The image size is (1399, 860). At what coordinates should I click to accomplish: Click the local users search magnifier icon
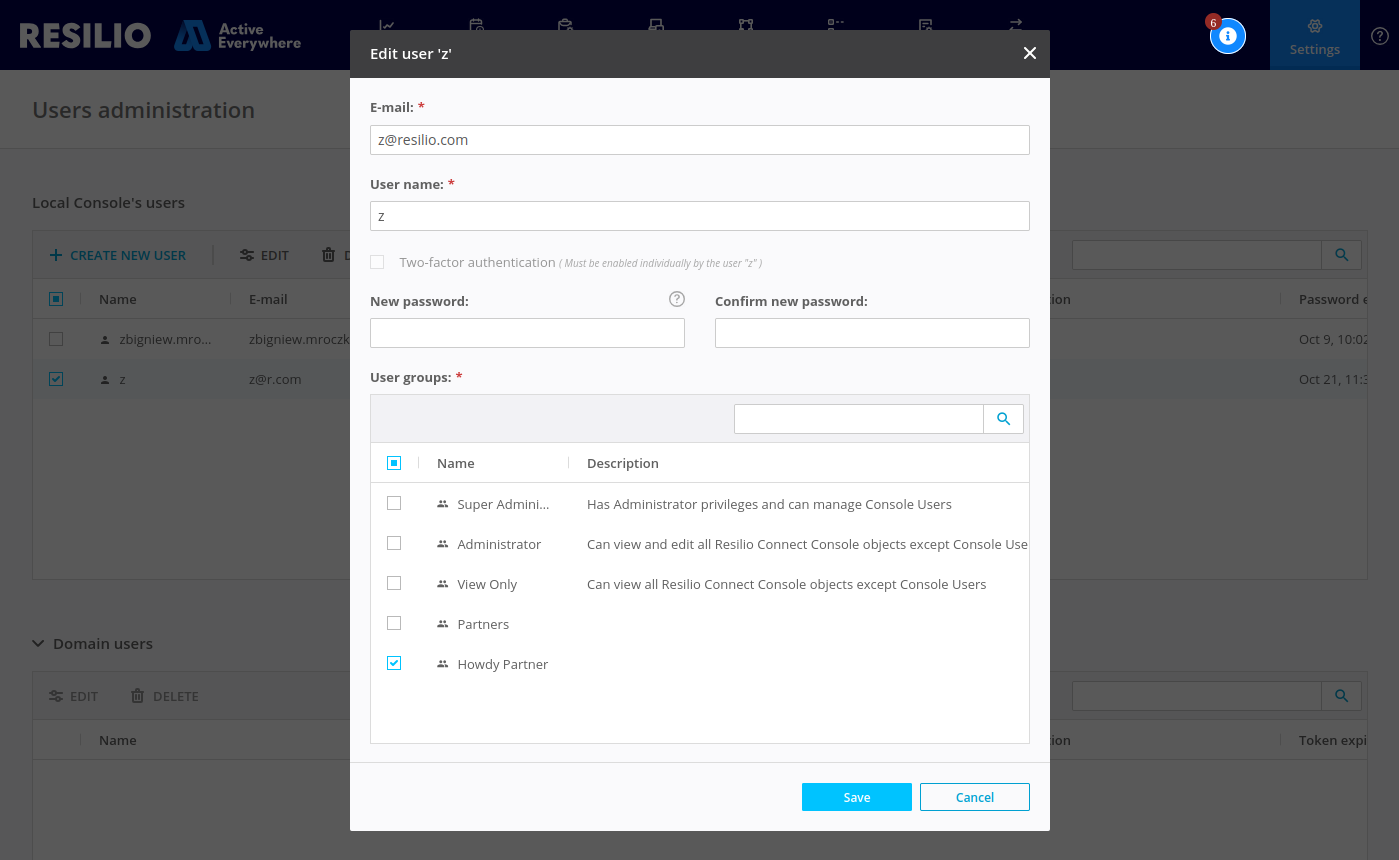coord(1341,255)
